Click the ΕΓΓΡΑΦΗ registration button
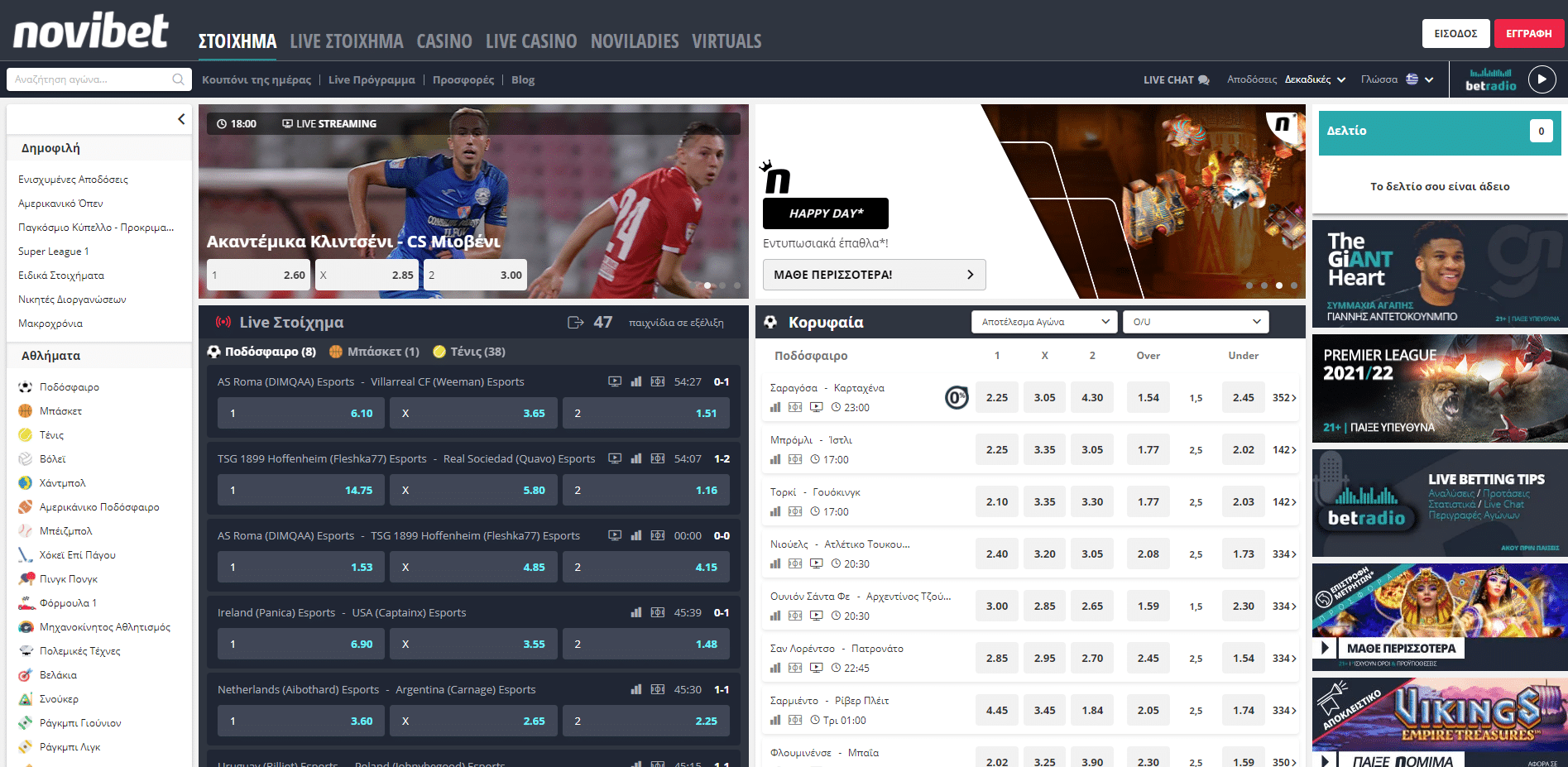 (1528, 34)
